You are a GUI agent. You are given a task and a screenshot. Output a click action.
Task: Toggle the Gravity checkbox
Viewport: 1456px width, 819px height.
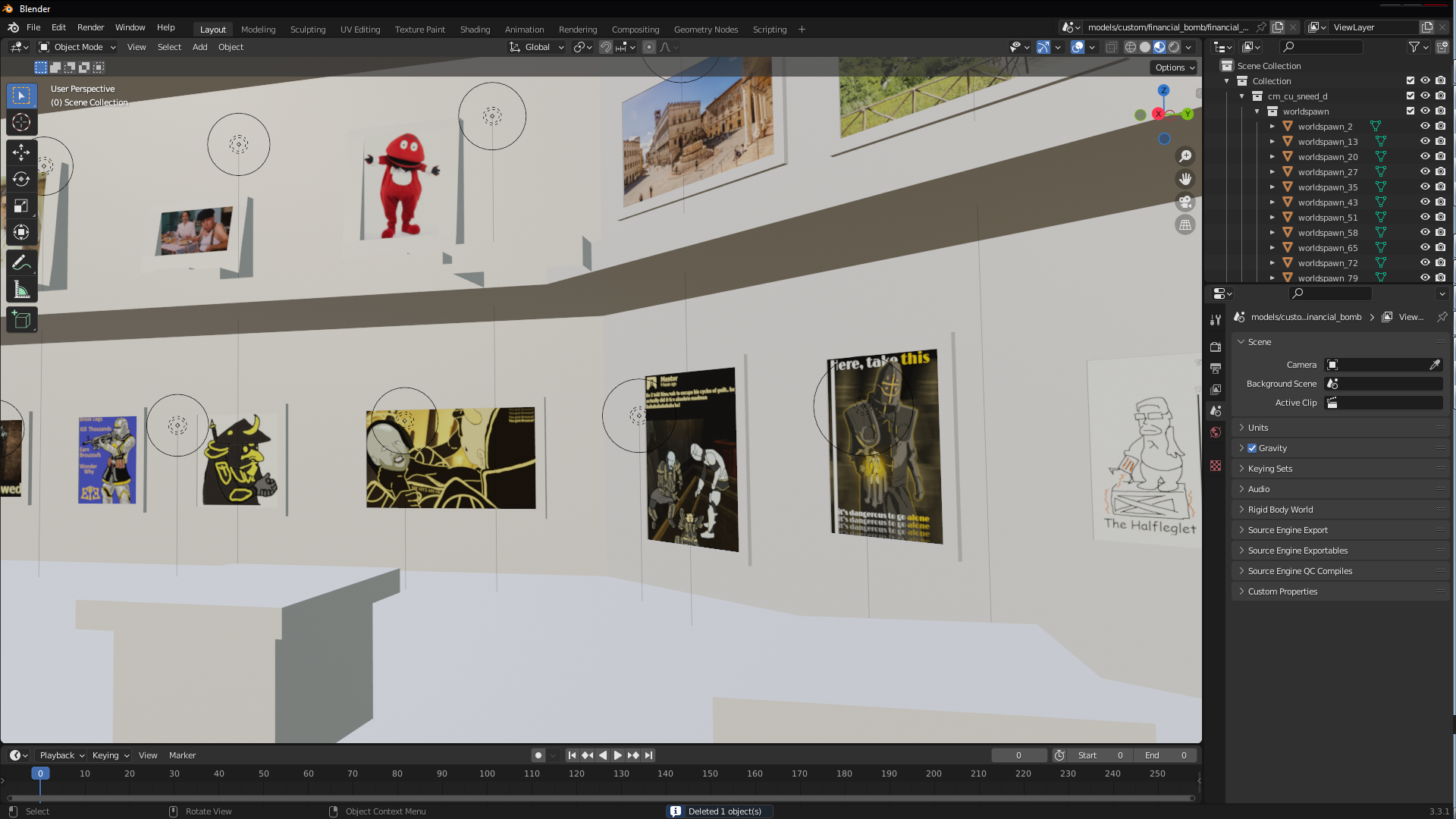[x=1252, y=448]
